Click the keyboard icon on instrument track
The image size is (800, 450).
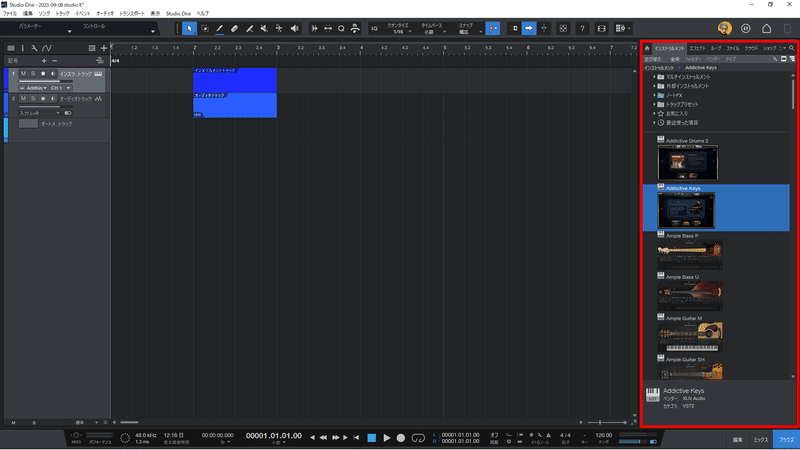pos(98,74)
